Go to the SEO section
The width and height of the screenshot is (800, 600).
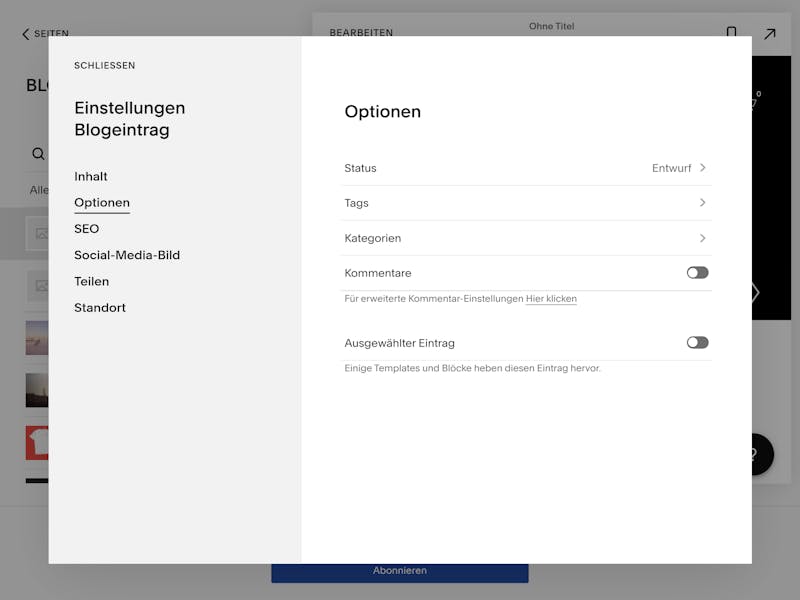point(87,229)
